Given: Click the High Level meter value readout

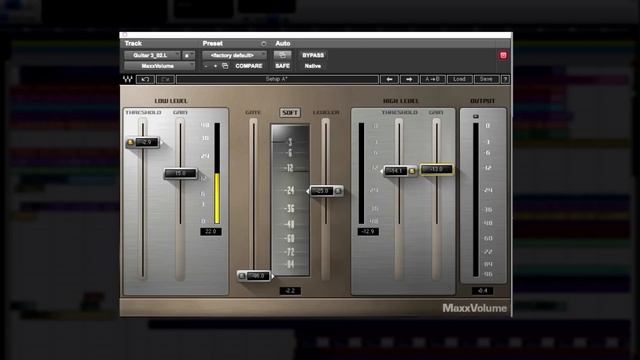Looking at the screenshot, I should pos(368,231).
